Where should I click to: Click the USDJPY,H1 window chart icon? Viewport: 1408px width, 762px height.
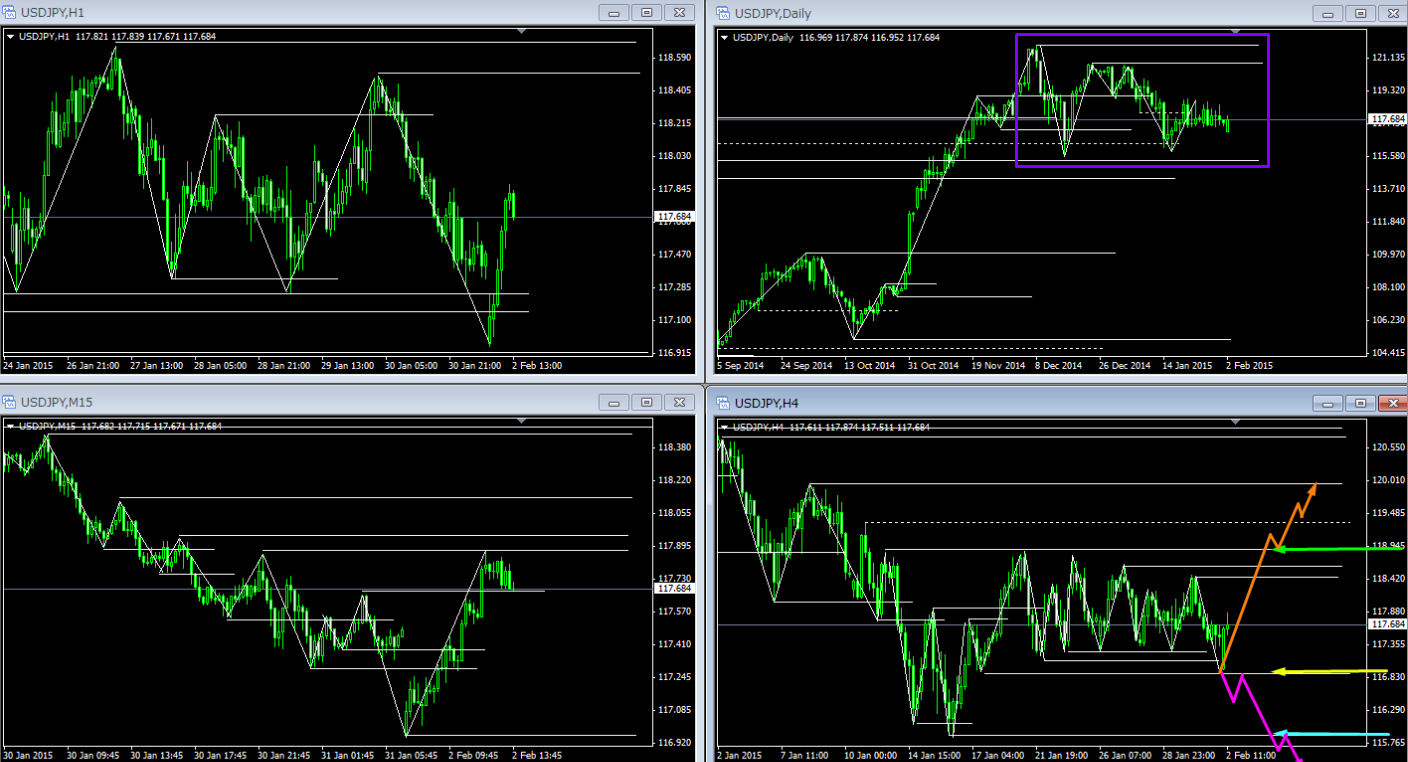[10, 13]
